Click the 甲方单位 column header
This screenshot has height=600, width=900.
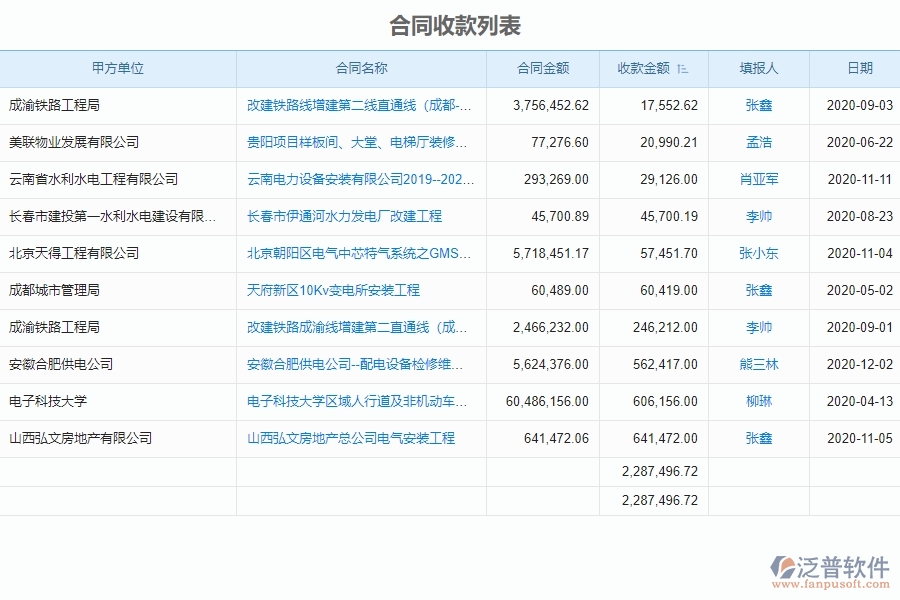pos(119,68)
